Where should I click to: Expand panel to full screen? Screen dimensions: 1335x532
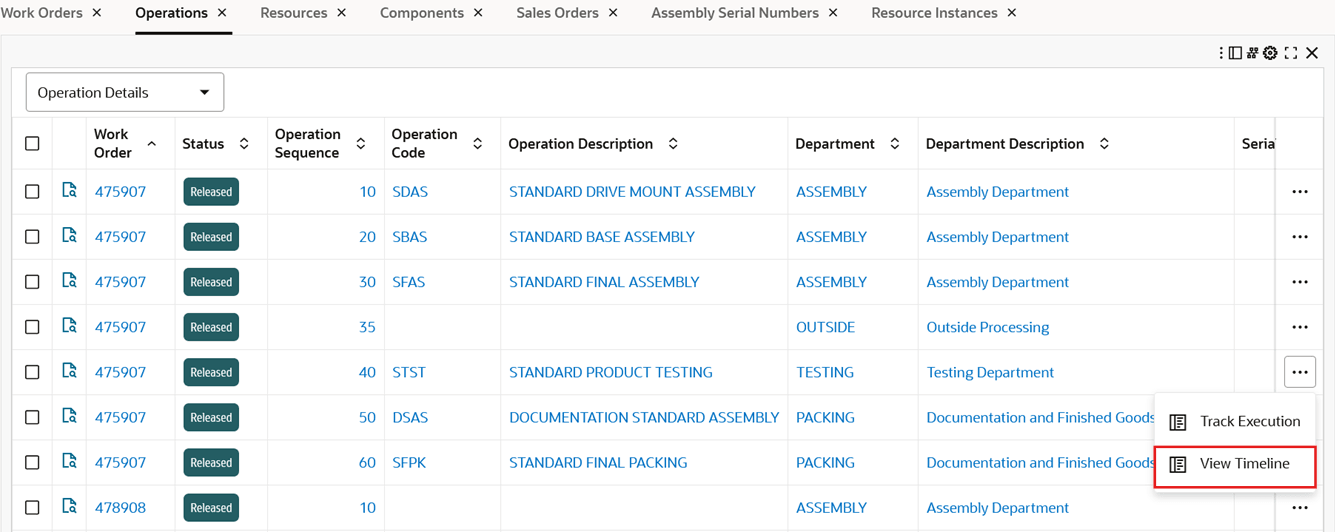point(1291,53)
